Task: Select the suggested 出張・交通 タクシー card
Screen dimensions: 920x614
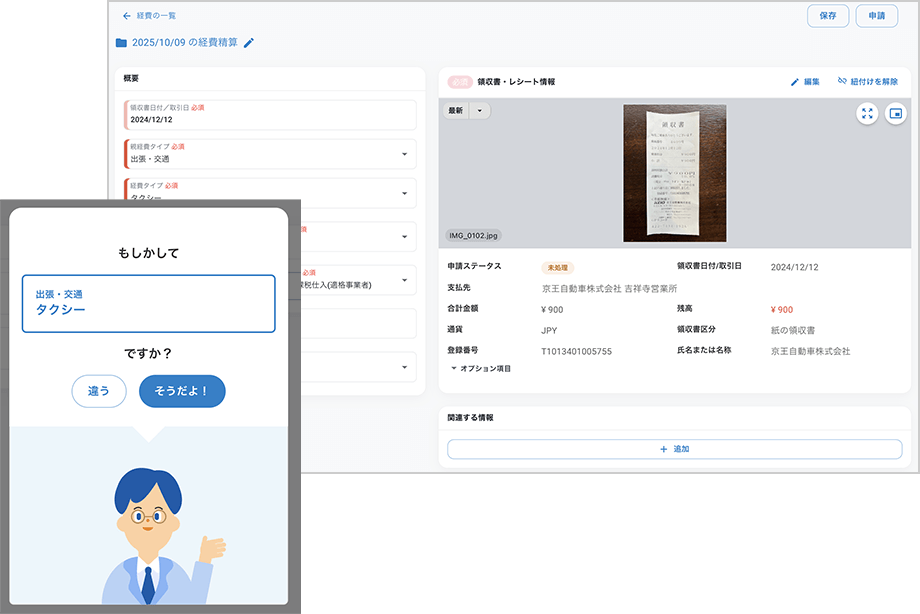Action: [148, 303]
